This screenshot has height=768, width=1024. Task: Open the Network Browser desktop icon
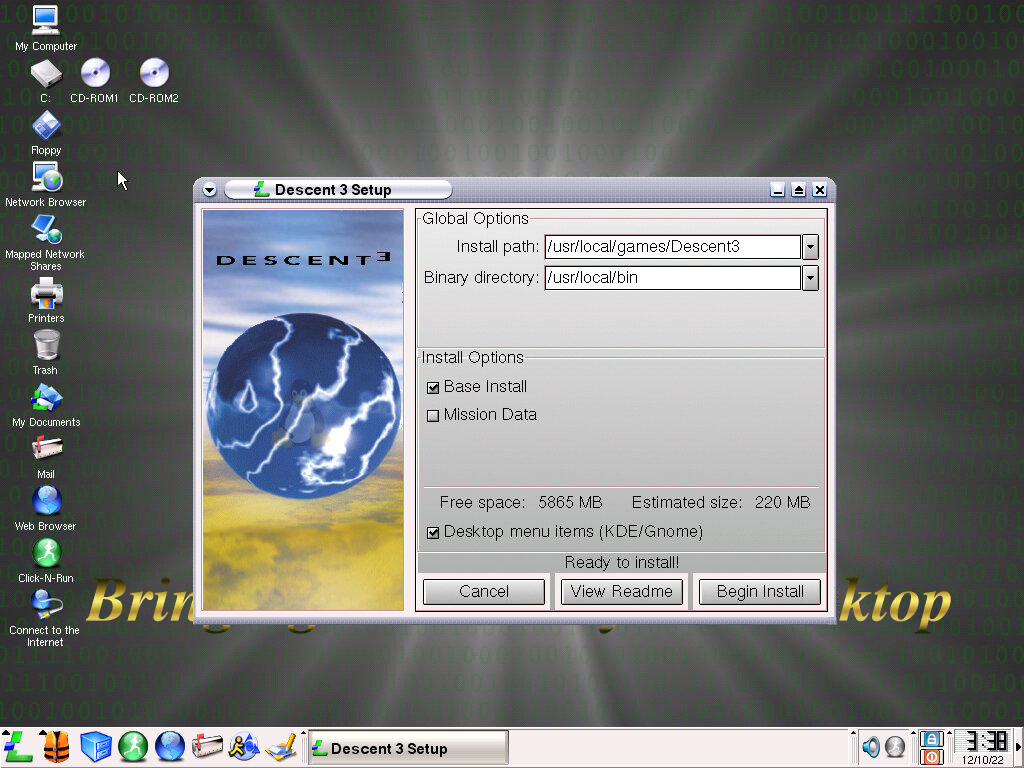click(x=46, y=178)
